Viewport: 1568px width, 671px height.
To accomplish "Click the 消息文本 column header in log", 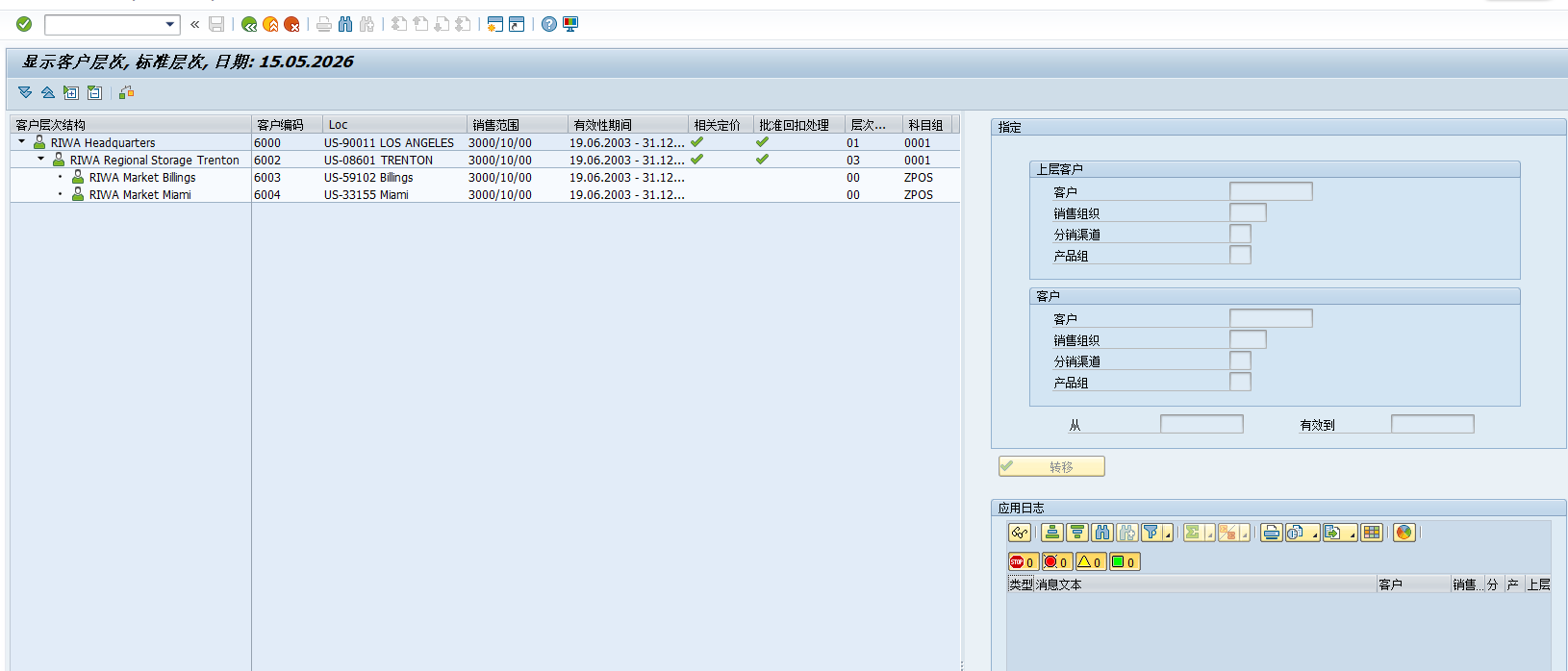I will tap(1204, 584).
